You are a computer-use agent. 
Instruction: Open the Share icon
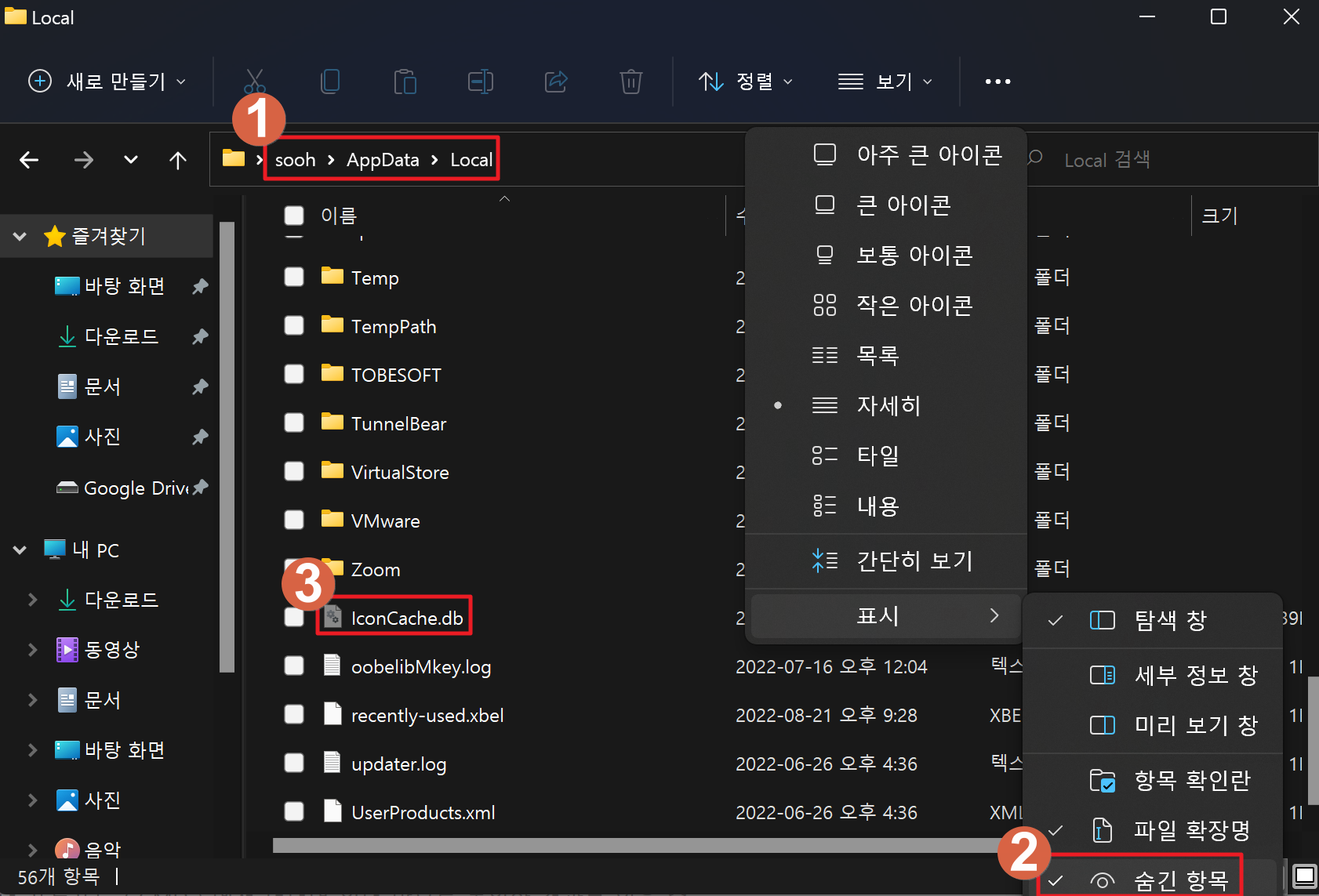tap(556, 81)
